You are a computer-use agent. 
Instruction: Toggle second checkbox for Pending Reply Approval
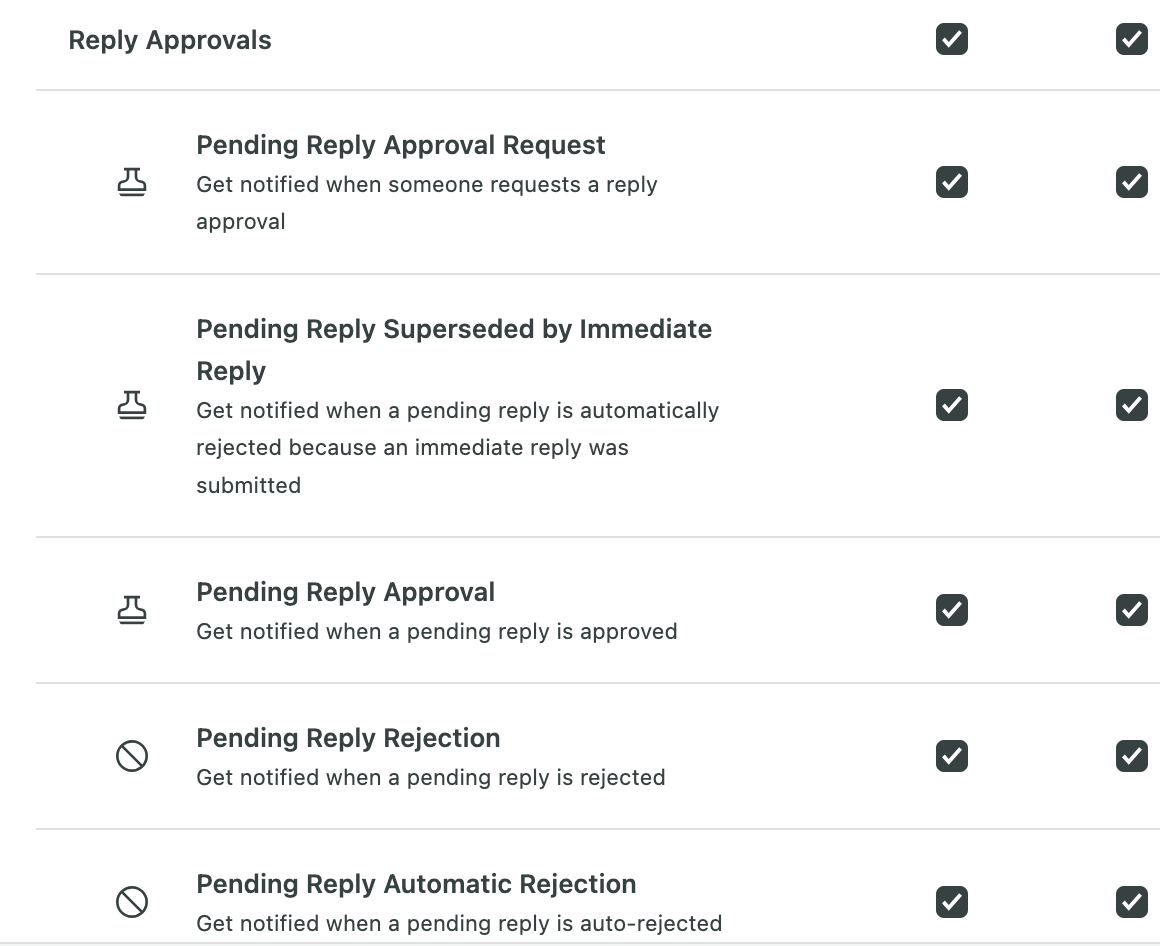(1131, 610)
